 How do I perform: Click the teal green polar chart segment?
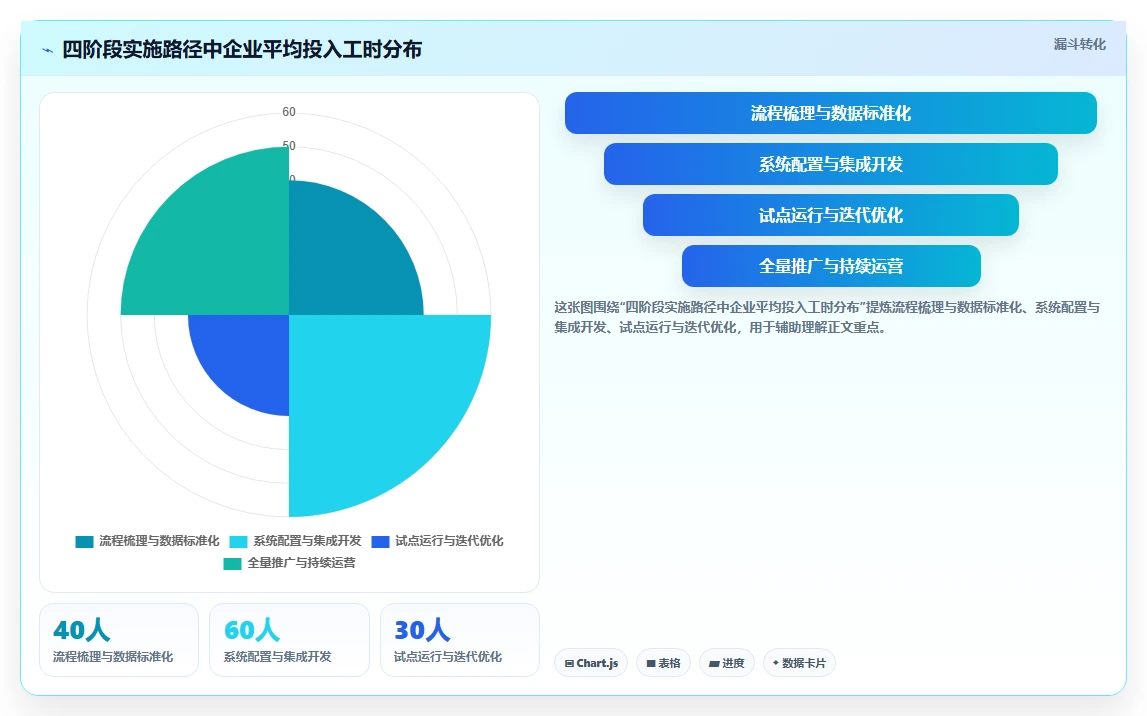(216, 245)
